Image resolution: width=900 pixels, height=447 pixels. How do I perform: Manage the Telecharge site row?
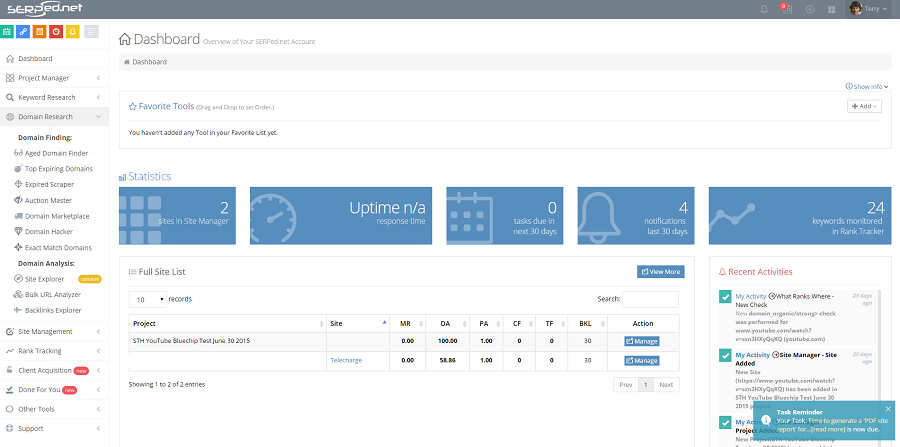coord(642,361)
